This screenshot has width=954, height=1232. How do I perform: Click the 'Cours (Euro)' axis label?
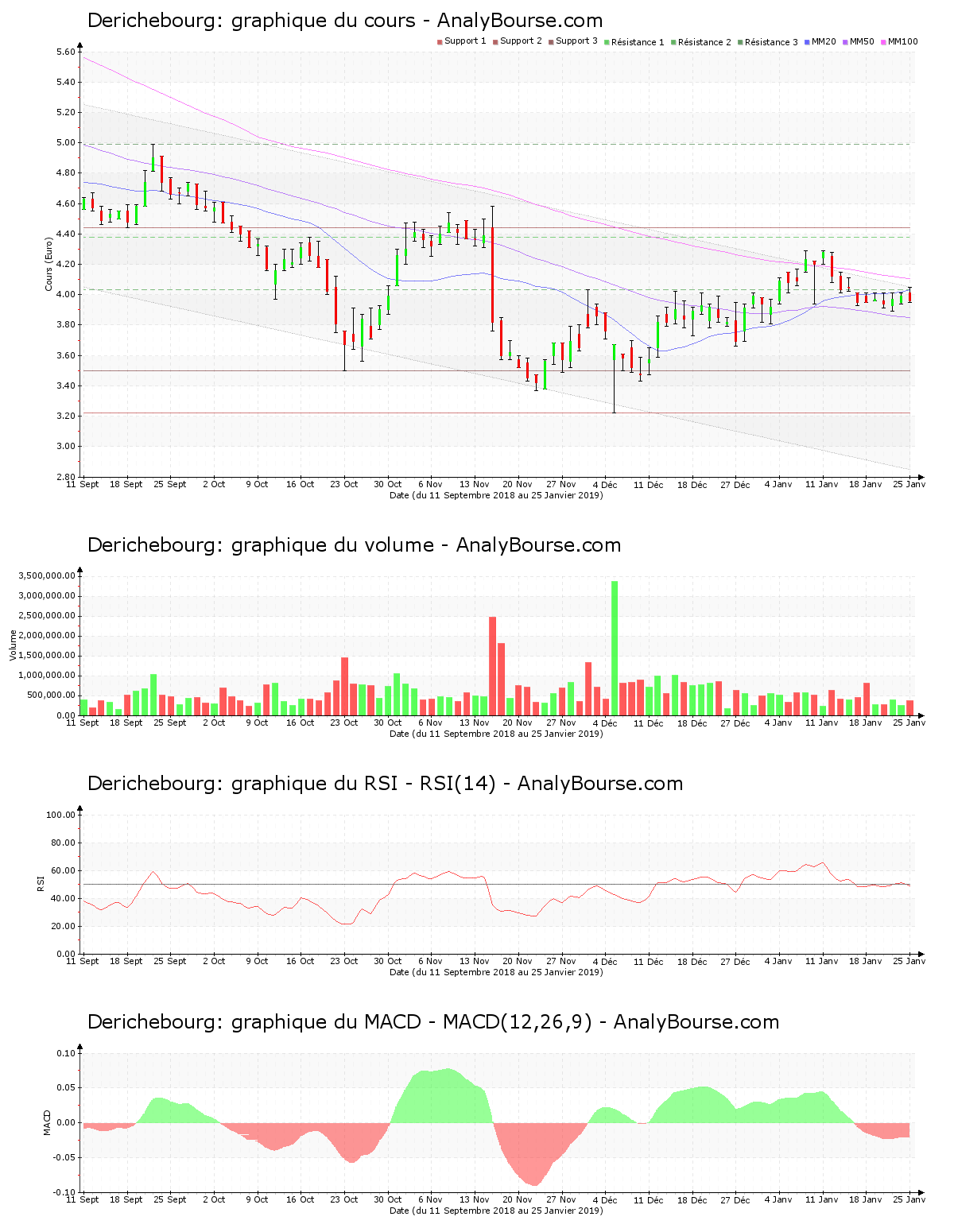click(48, 265)
